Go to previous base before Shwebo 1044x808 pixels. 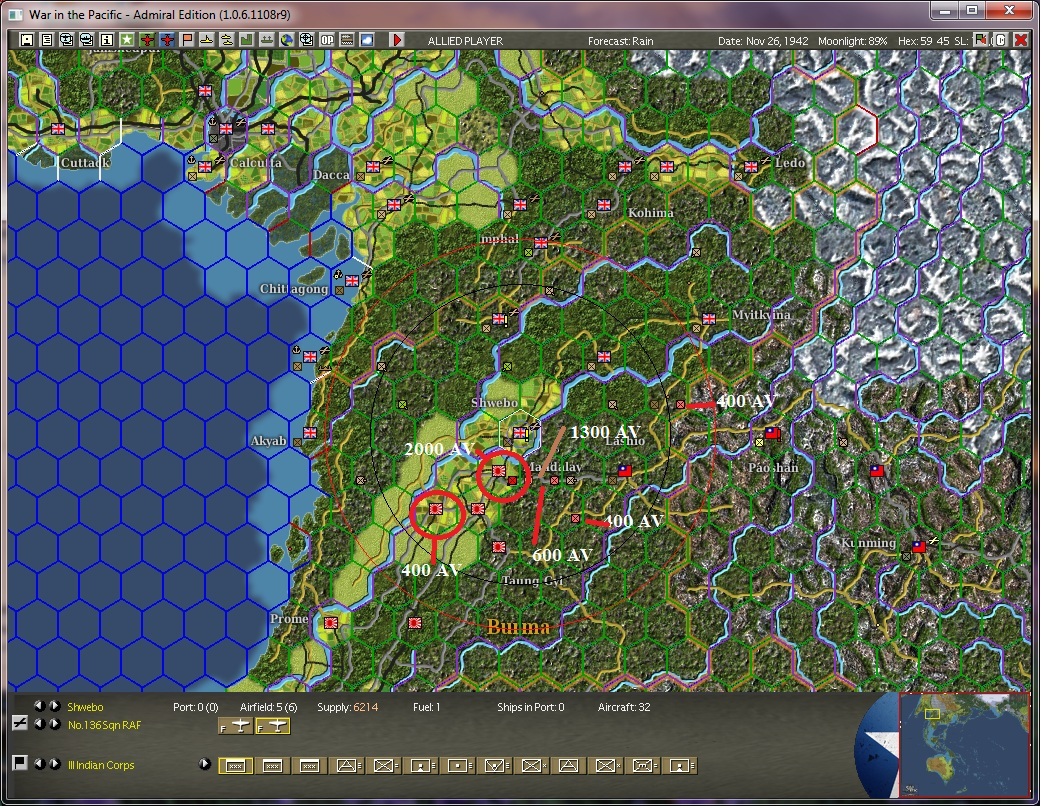(x=39, y=706)
